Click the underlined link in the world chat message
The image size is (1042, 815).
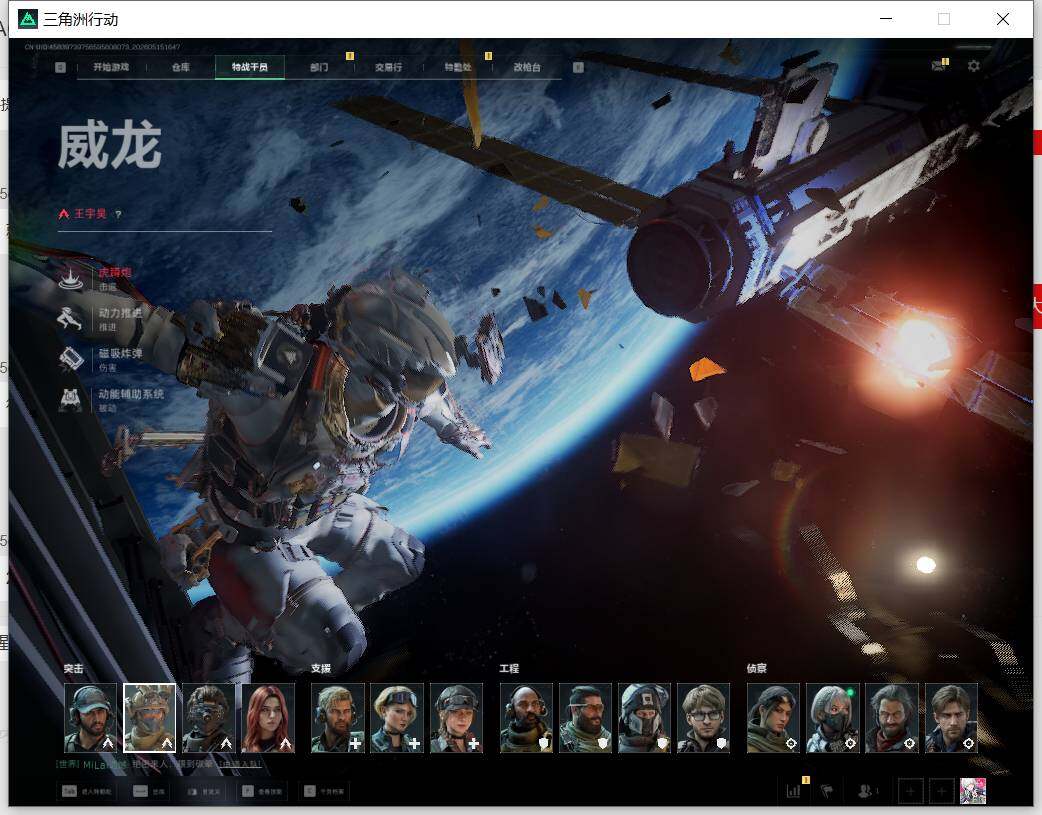(240, 764)
